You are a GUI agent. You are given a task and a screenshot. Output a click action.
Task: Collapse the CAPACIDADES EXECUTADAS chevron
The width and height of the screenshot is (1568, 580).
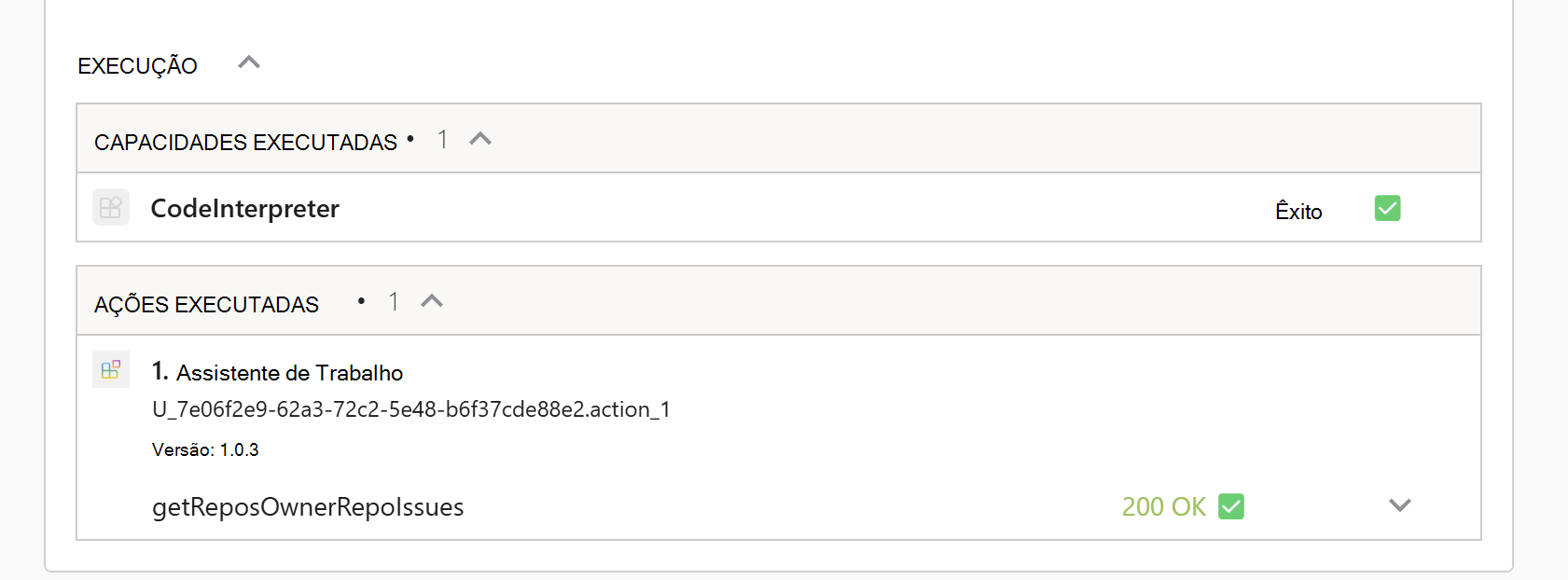pyautogui.click(x=480, y=139)
